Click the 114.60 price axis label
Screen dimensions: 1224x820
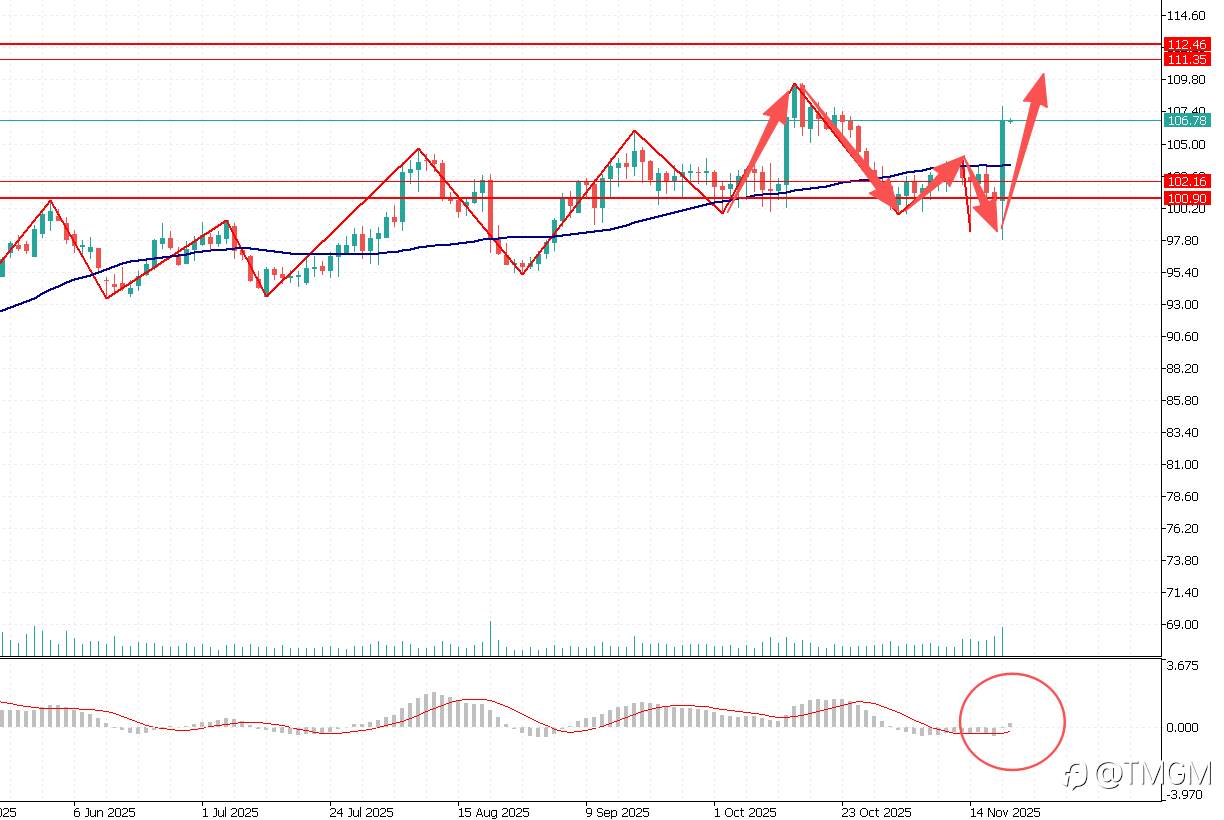(x=1186, y=16)
